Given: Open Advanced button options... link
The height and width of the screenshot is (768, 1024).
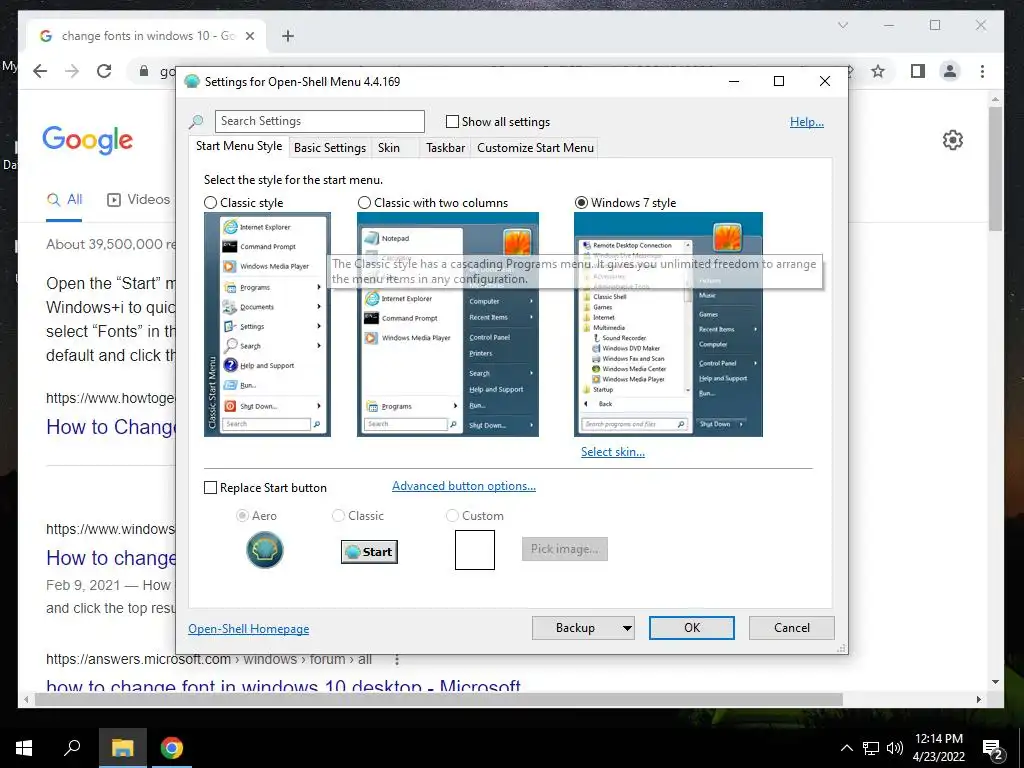Looking at the screenshot, I should pyautogui.click(x=464, y=486).
